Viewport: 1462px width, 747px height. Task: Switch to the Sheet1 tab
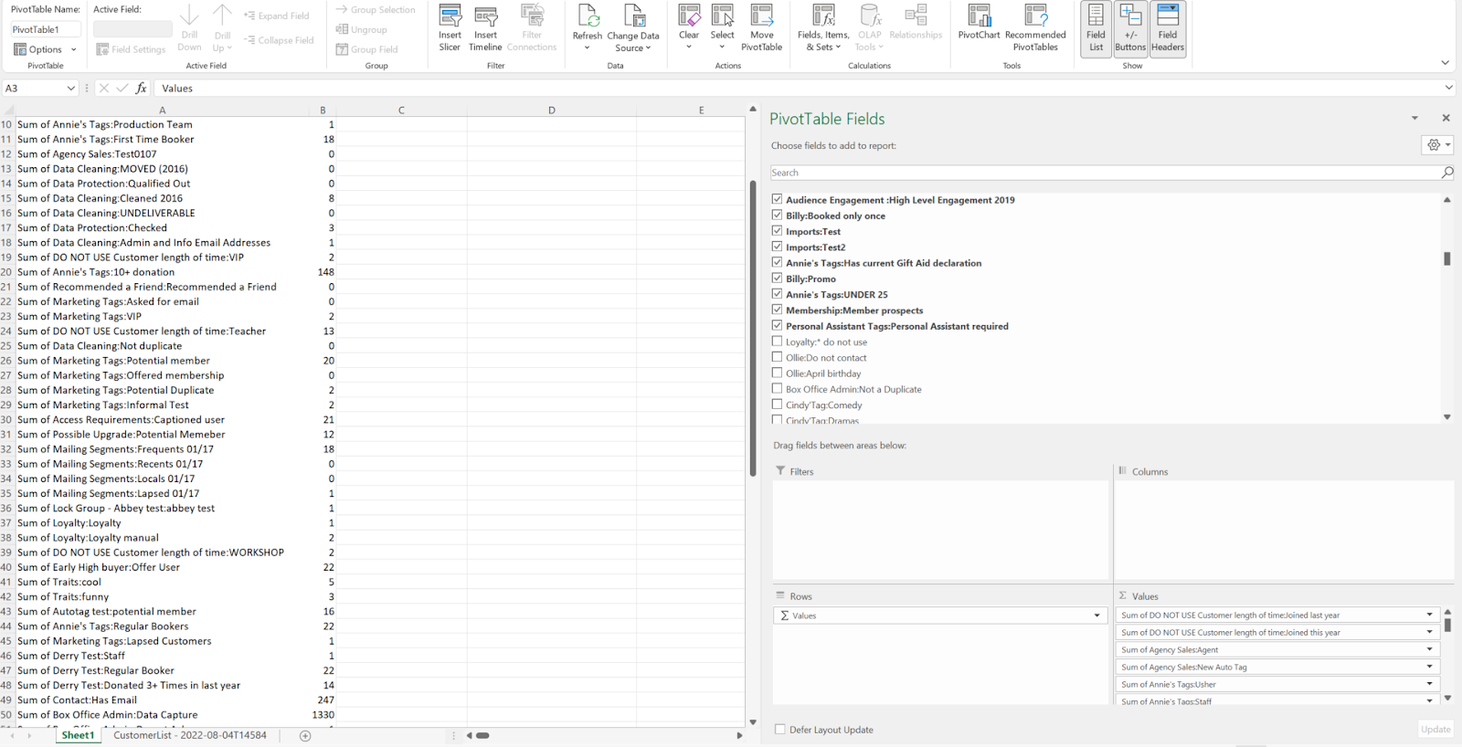coord(78,736)
